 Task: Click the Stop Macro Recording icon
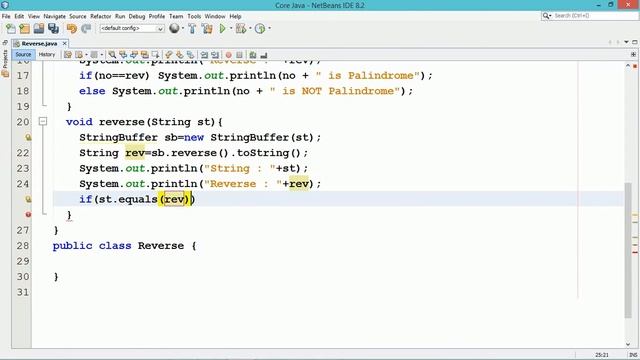240,55
